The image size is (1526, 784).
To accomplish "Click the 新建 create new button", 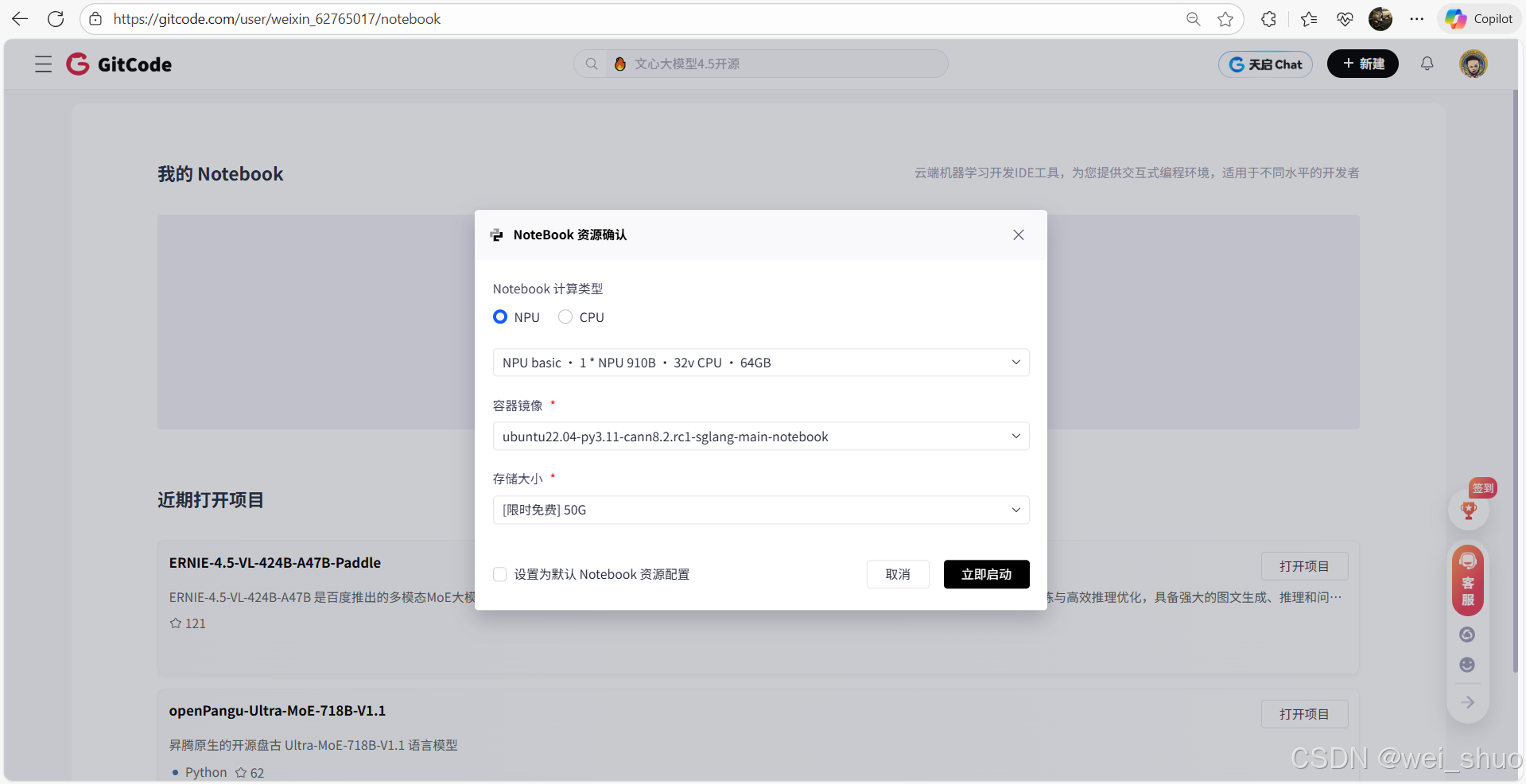I will pyautogui.click(x=1362, y=64).
